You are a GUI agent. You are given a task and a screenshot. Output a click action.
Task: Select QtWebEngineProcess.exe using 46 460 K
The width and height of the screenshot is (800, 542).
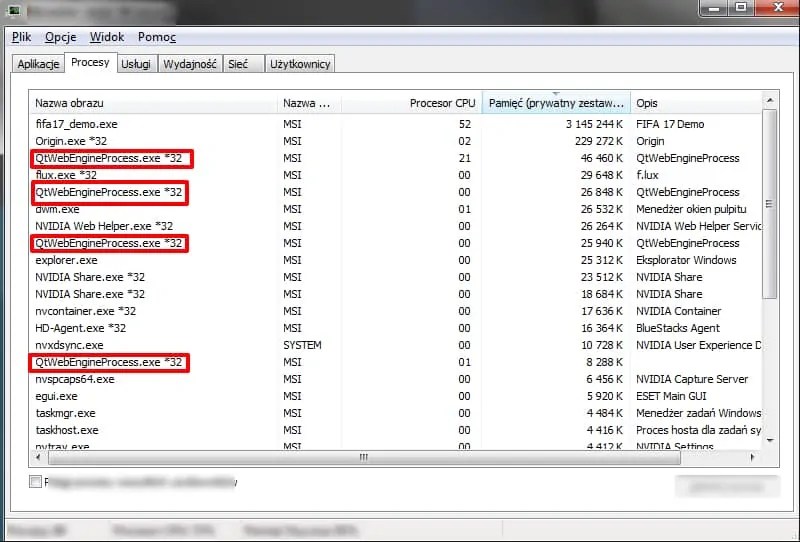pyautogui.click(x=395, y=158)
